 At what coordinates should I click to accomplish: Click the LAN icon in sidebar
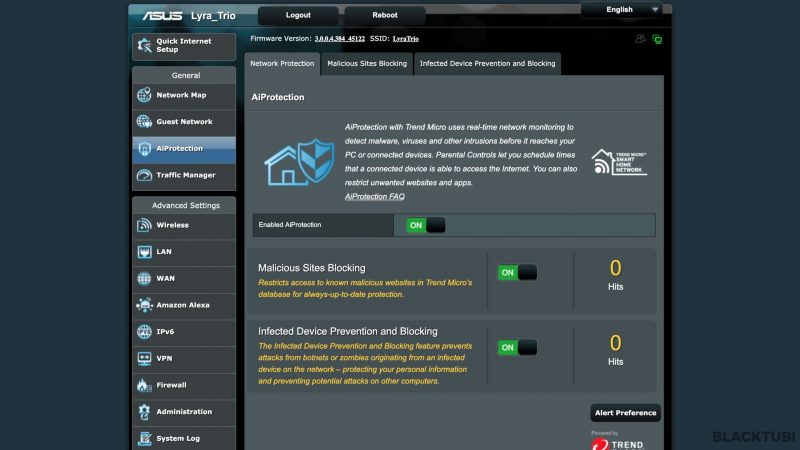point(144,252)
